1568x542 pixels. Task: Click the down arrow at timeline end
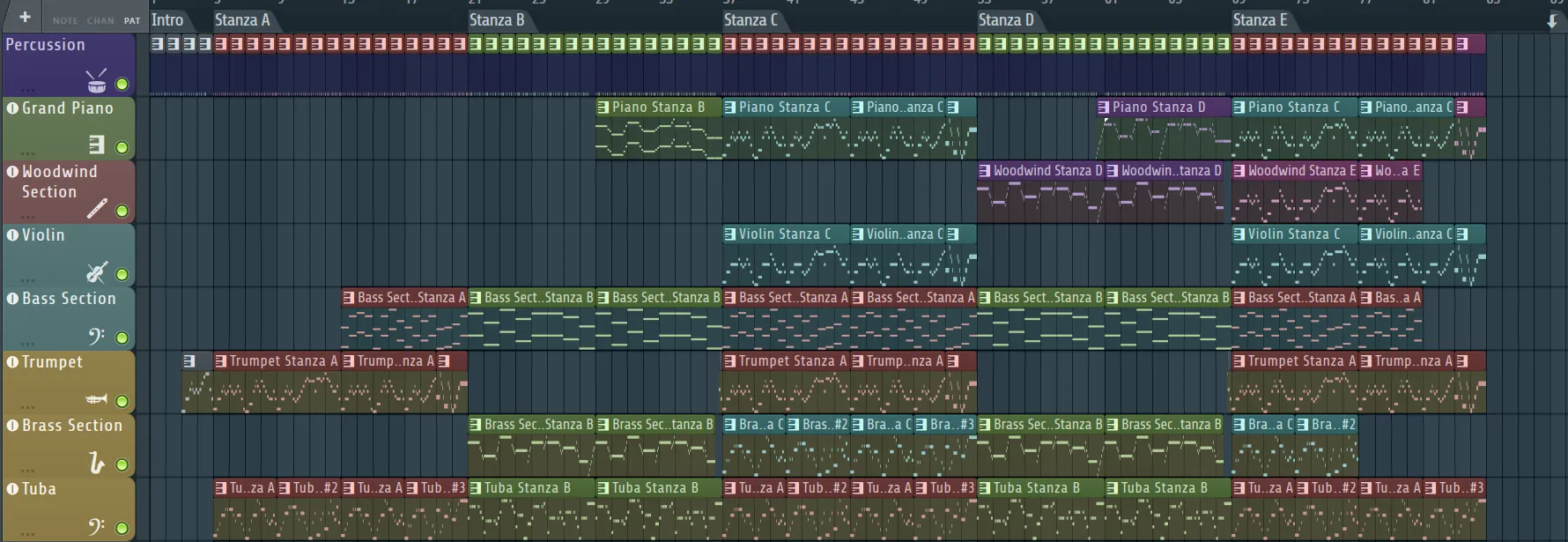1552,21
